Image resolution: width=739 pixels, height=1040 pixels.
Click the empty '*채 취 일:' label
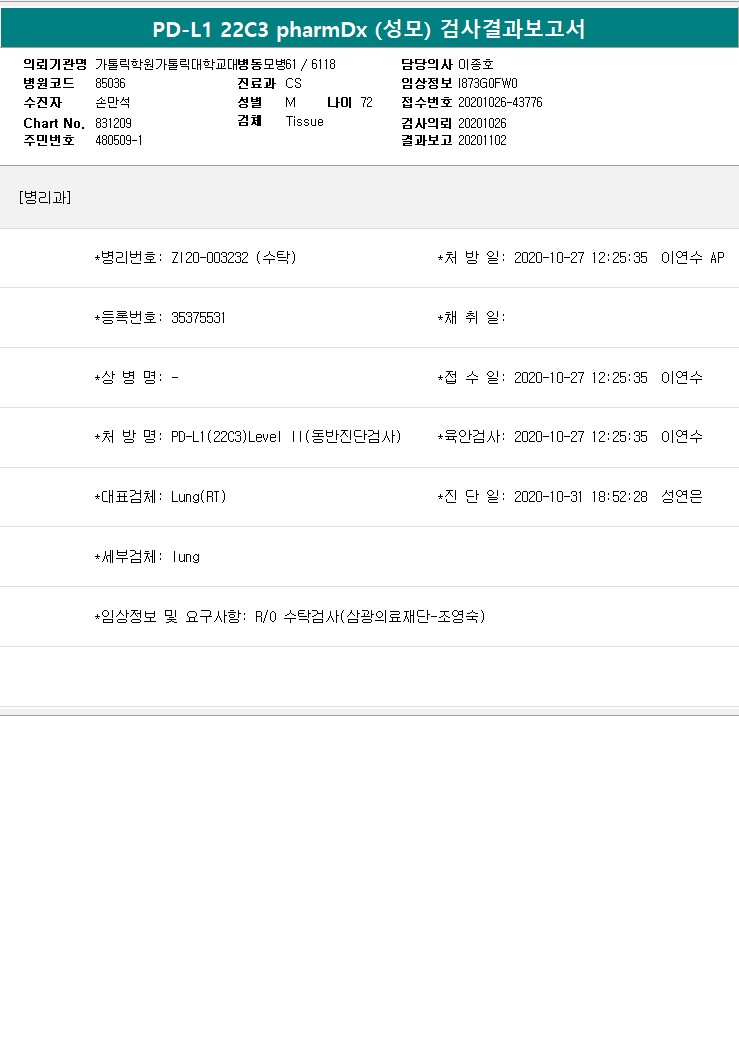pos(471,318)
